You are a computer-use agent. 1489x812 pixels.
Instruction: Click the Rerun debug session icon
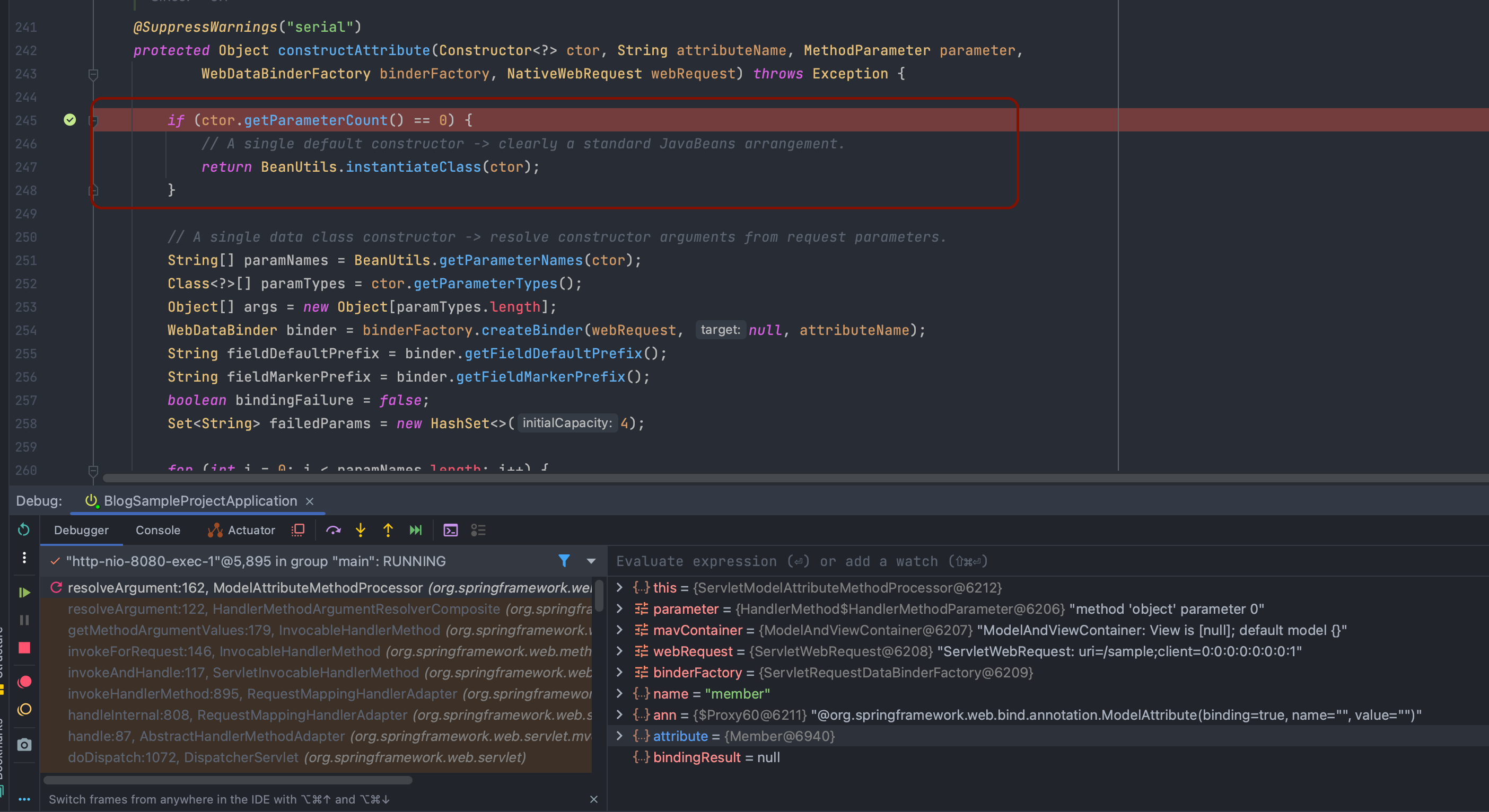24,529
